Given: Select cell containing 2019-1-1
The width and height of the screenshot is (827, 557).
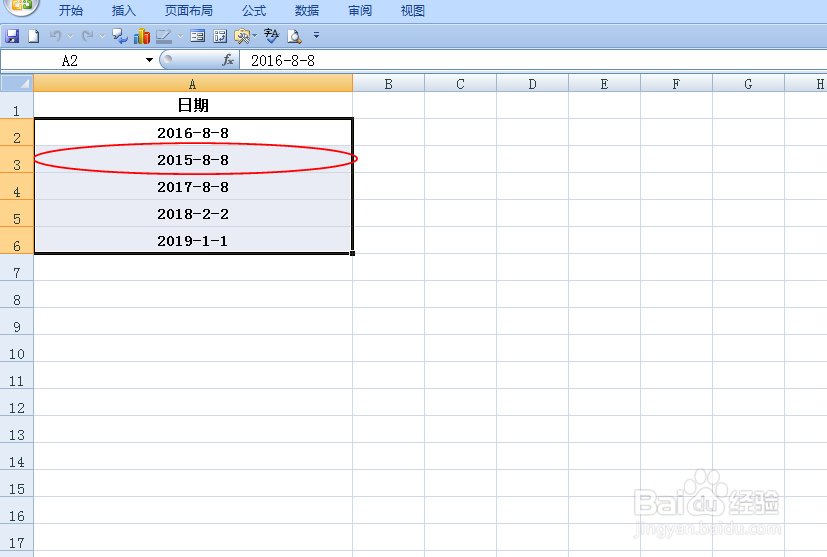Looking at the screenshot, I should (193, 241).
